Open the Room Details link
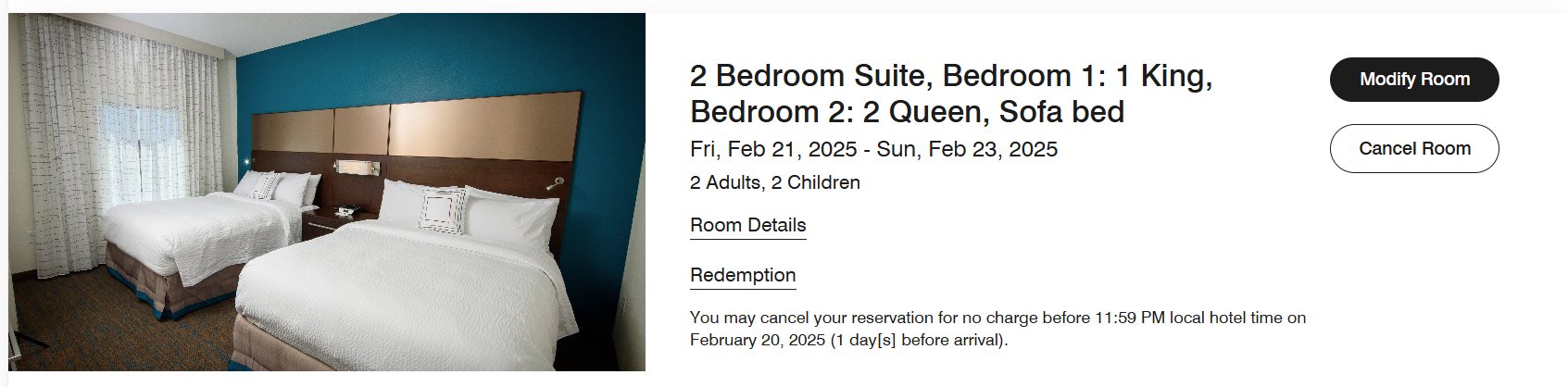 (x=747, y=225)
